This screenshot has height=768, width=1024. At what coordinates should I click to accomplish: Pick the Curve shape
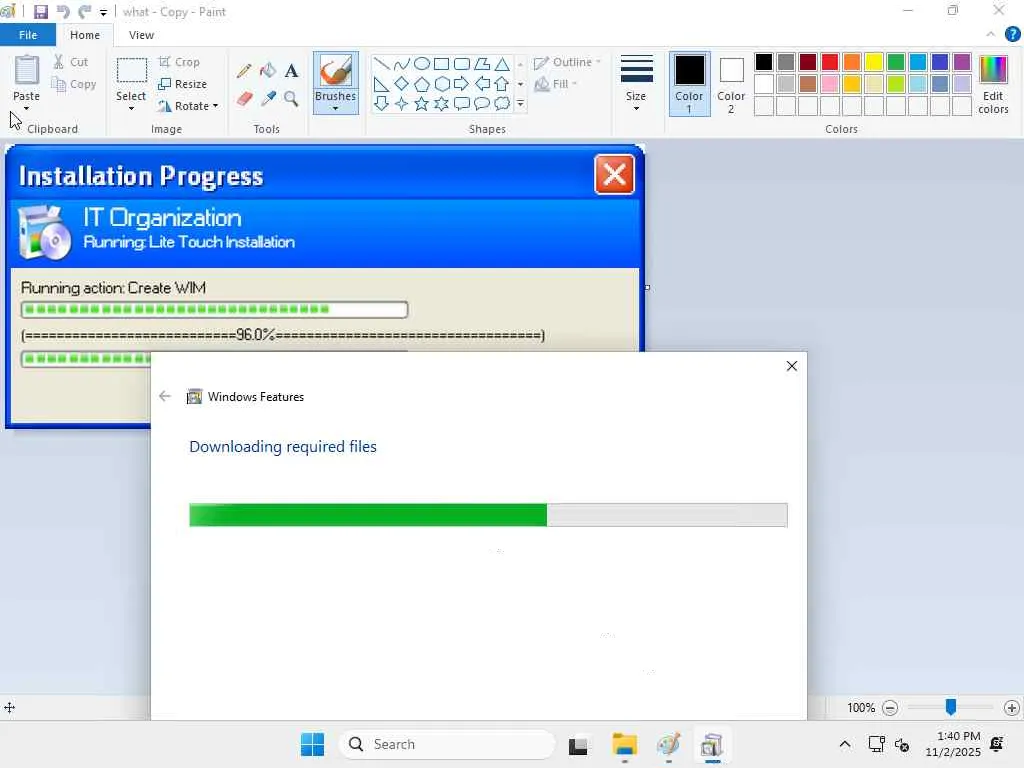pos(402,64)
